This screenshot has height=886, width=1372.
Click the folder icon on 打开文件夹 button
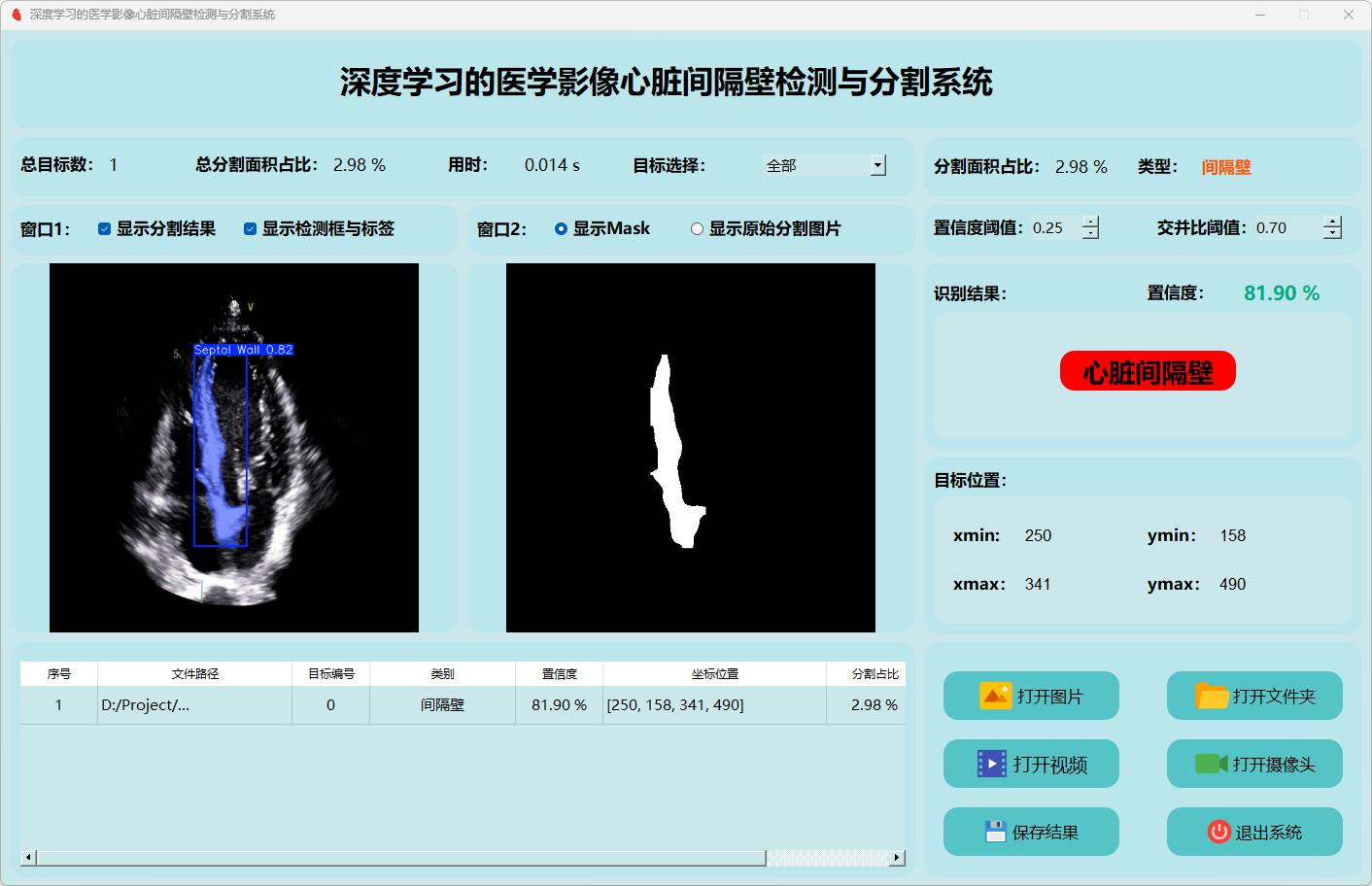click(x=1211, y=696)
